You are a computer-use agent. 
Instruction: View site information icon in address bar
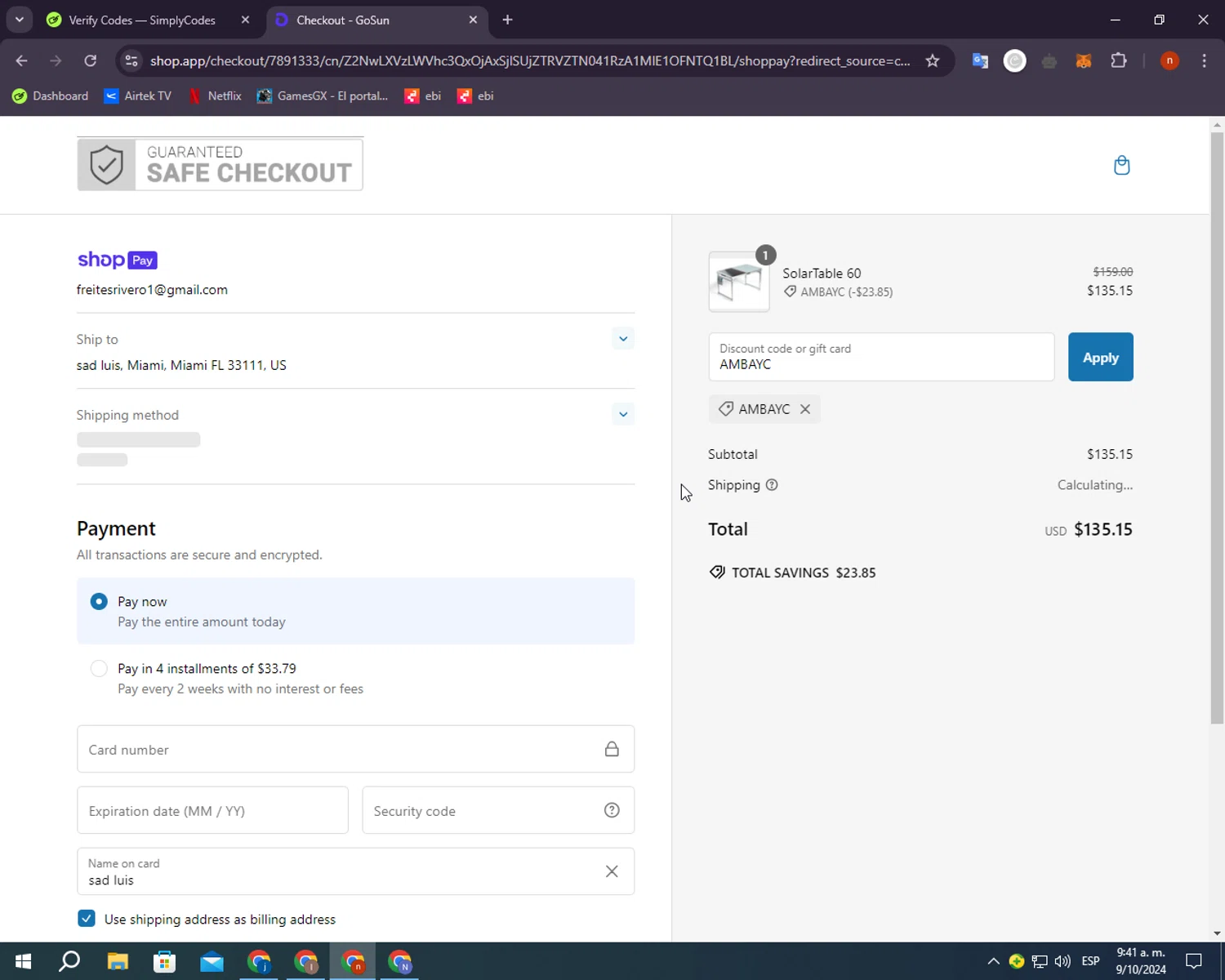point(131,60)
